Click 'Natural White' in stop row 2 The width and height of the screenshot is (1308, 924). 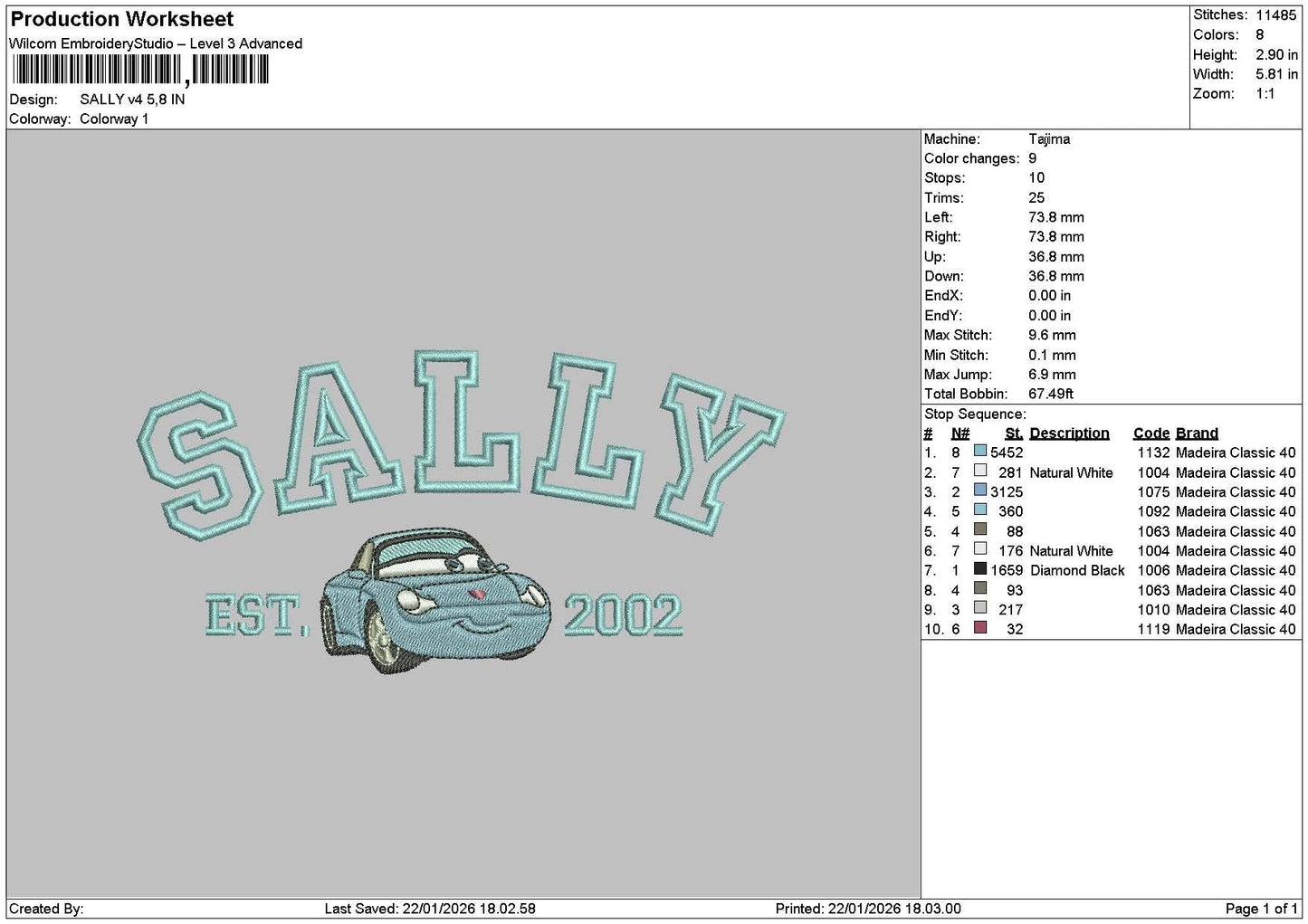coord(1071,472)
